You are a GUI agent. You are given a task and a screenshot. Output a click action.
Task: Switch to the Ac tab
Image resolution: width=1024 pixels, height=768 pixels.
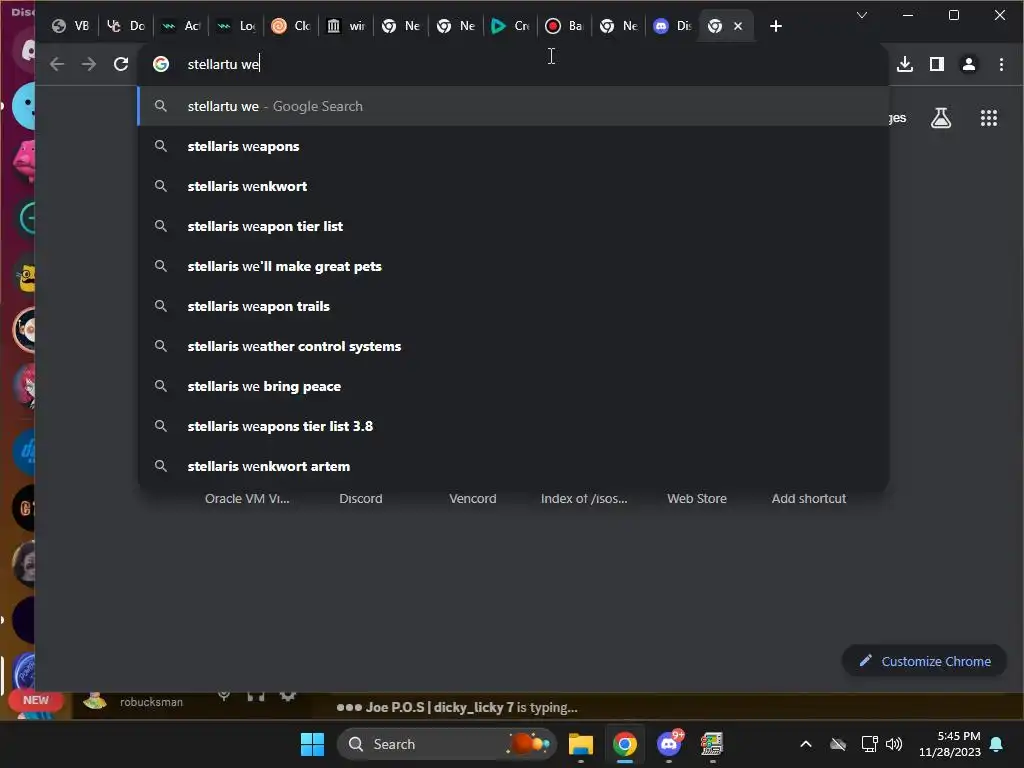coord(181,26)
